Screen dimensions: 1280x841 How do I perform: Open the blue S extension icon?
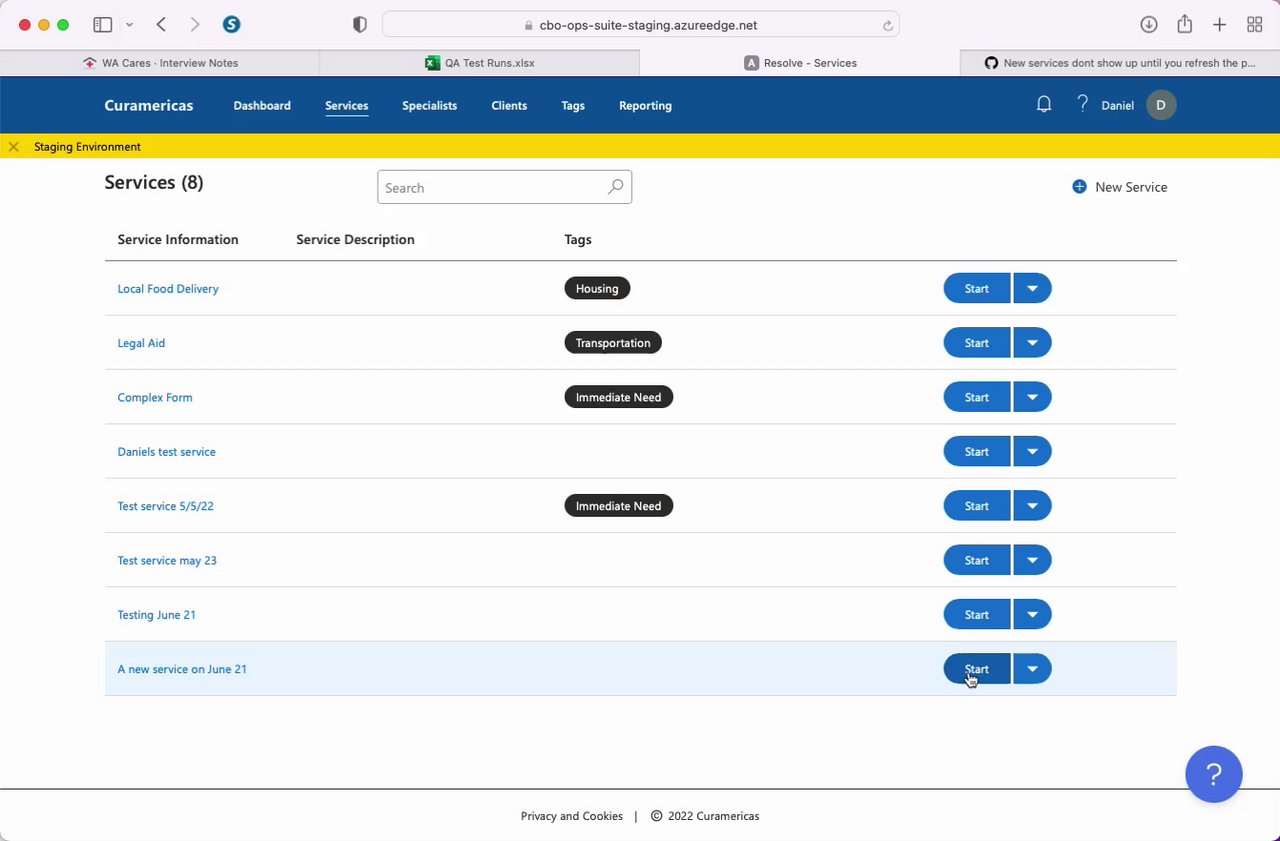231,25
